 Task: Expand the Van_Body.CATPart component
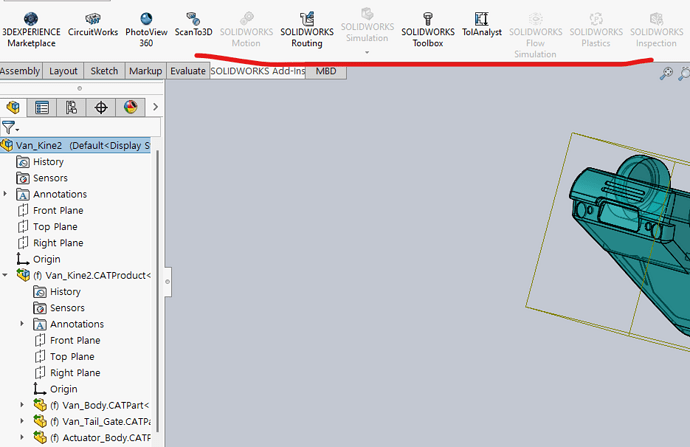point(23,405)
